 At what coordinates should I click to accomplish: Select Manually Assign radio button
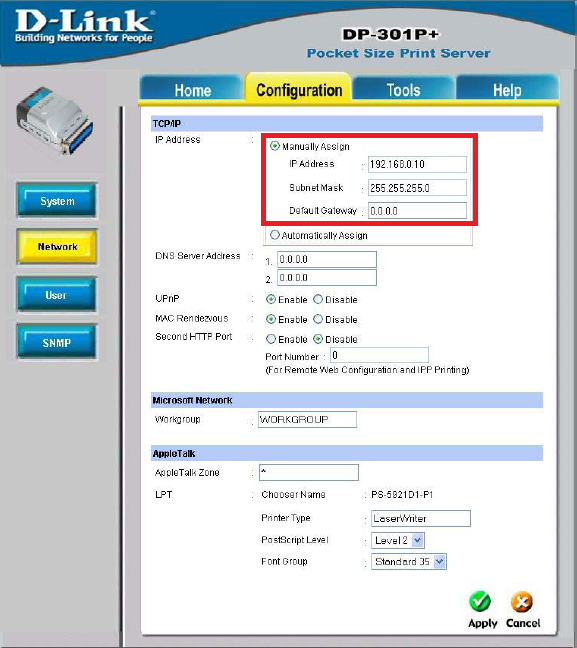(x=274, y=146)
